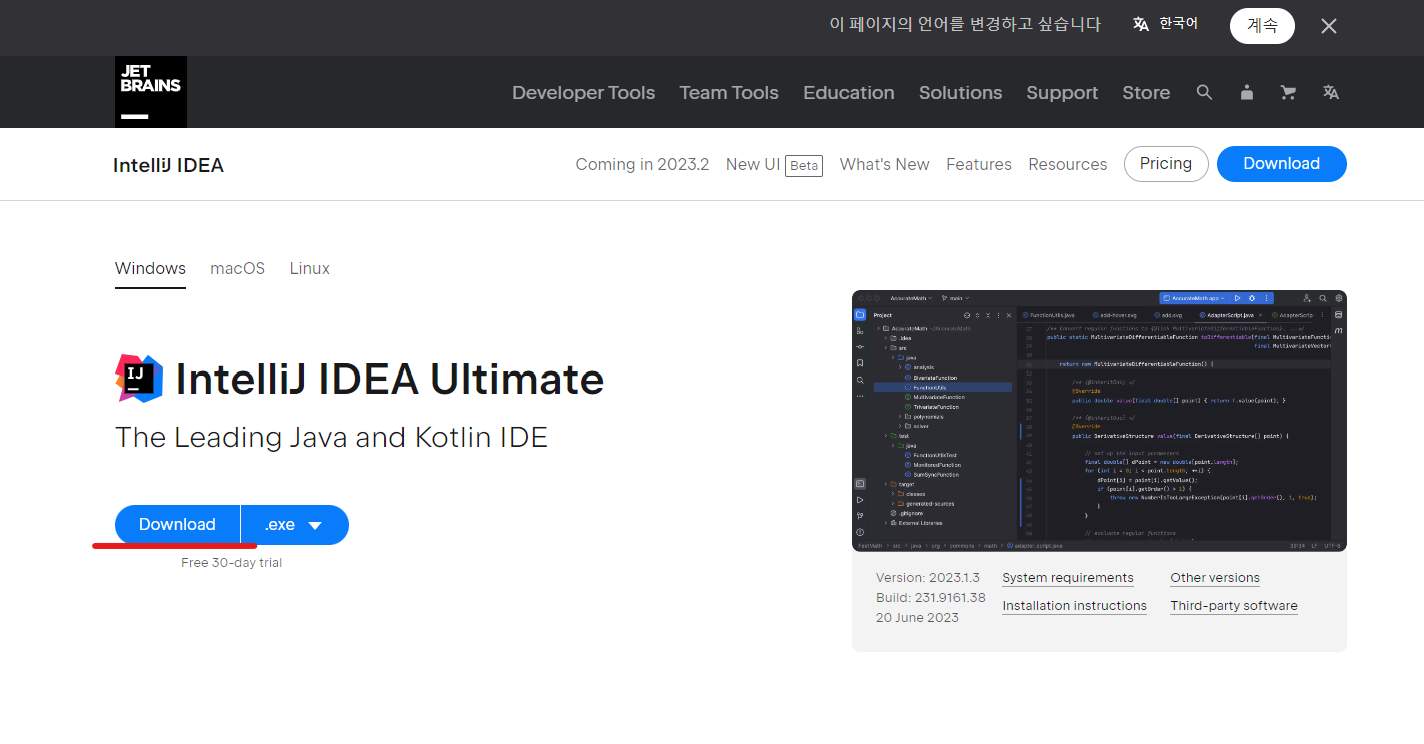
Task: Open Installation instructions link
Action: (1074, 606)
